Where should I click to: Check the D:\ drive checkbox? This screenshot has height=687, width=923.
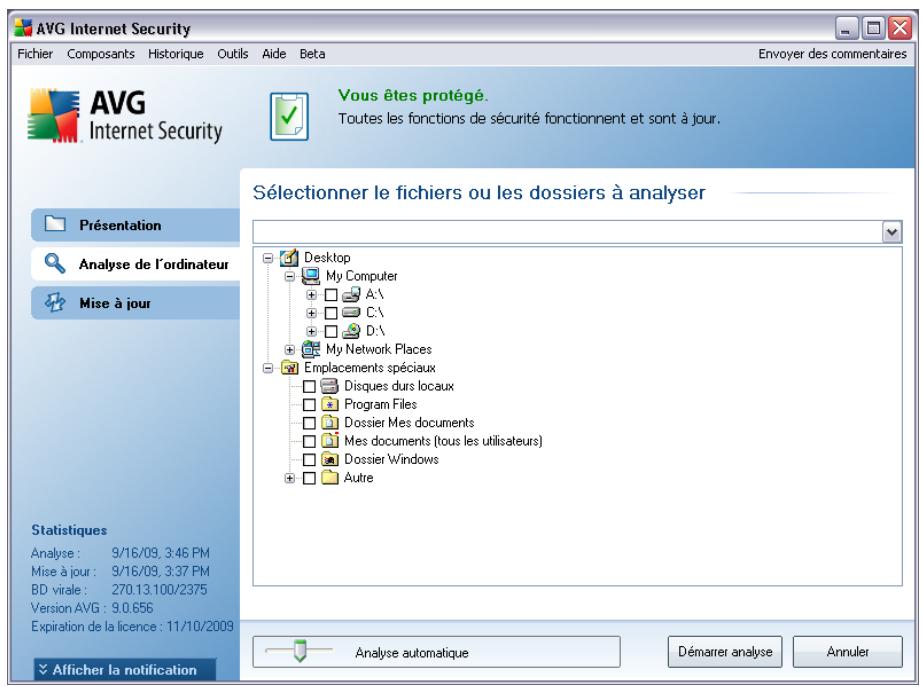coord(331,331)
